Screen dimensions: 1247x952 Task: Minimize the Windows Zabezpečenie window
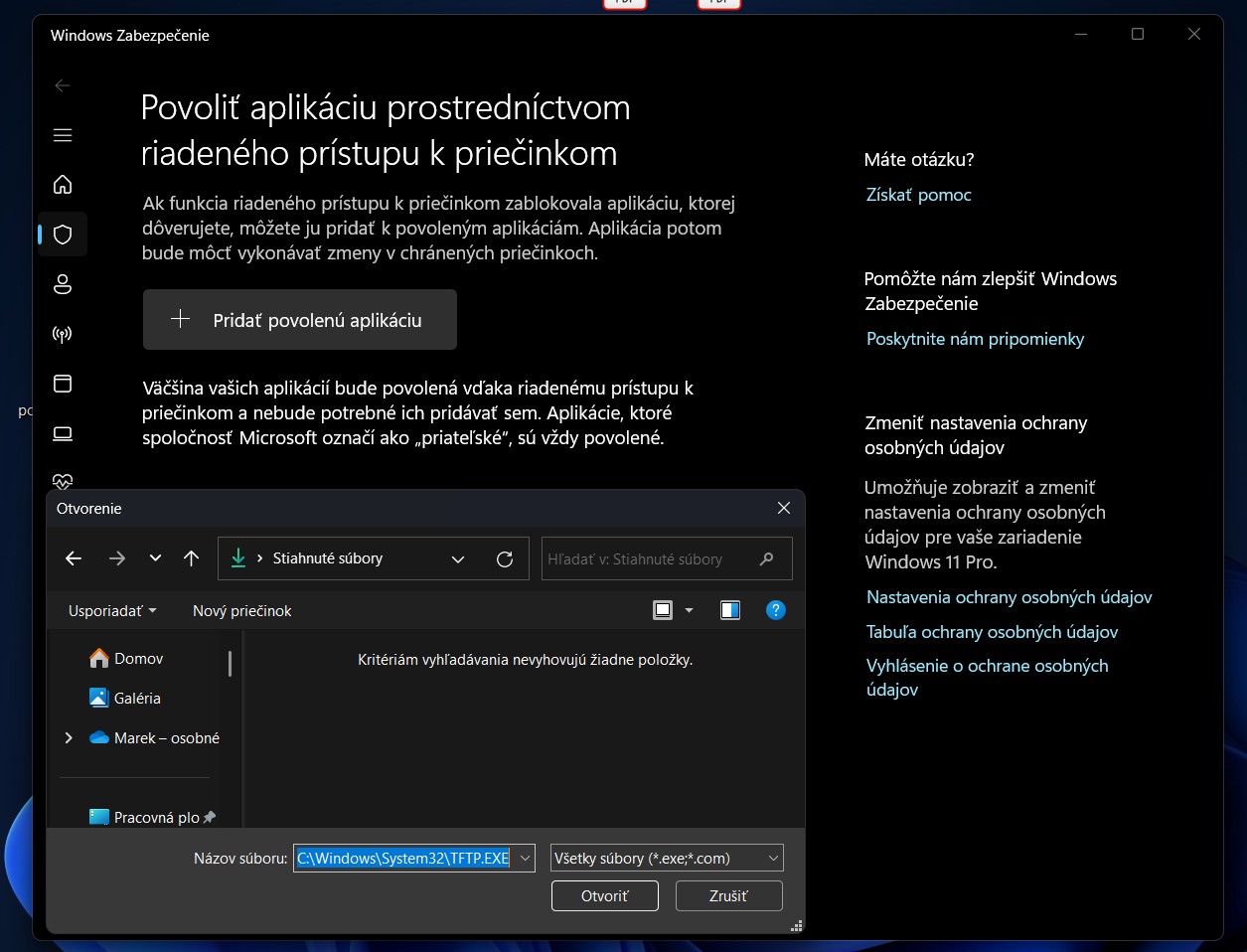tap(1081, 35)
